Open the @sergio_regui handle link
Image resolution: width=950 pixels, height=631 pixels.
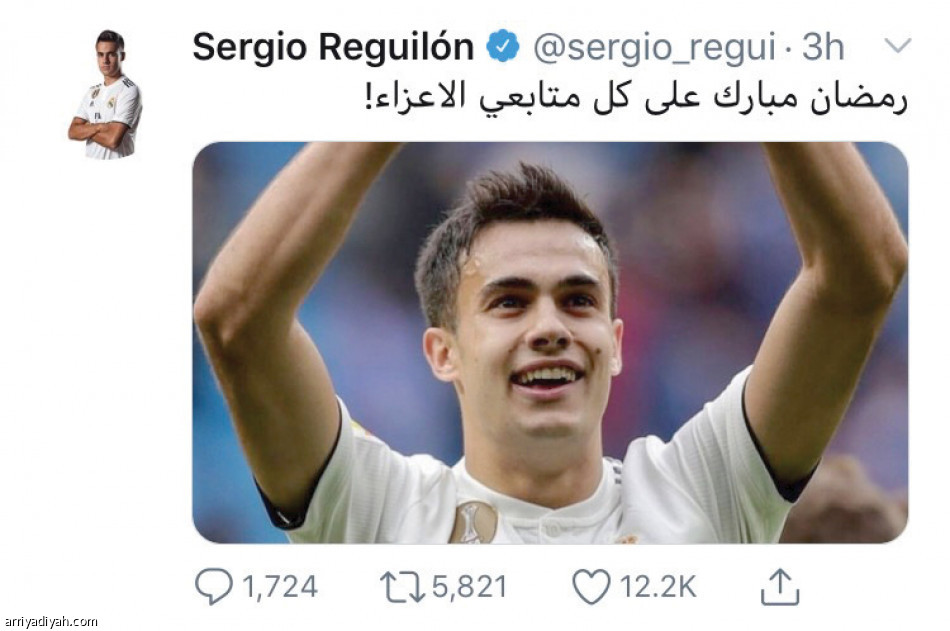point(654,47)
